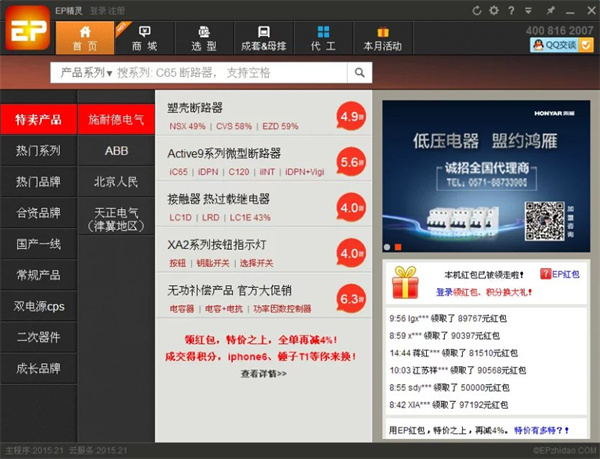This screenshot has height=459, width=600.
Task: Open the 代工 tab
Action: coord(323,38)
